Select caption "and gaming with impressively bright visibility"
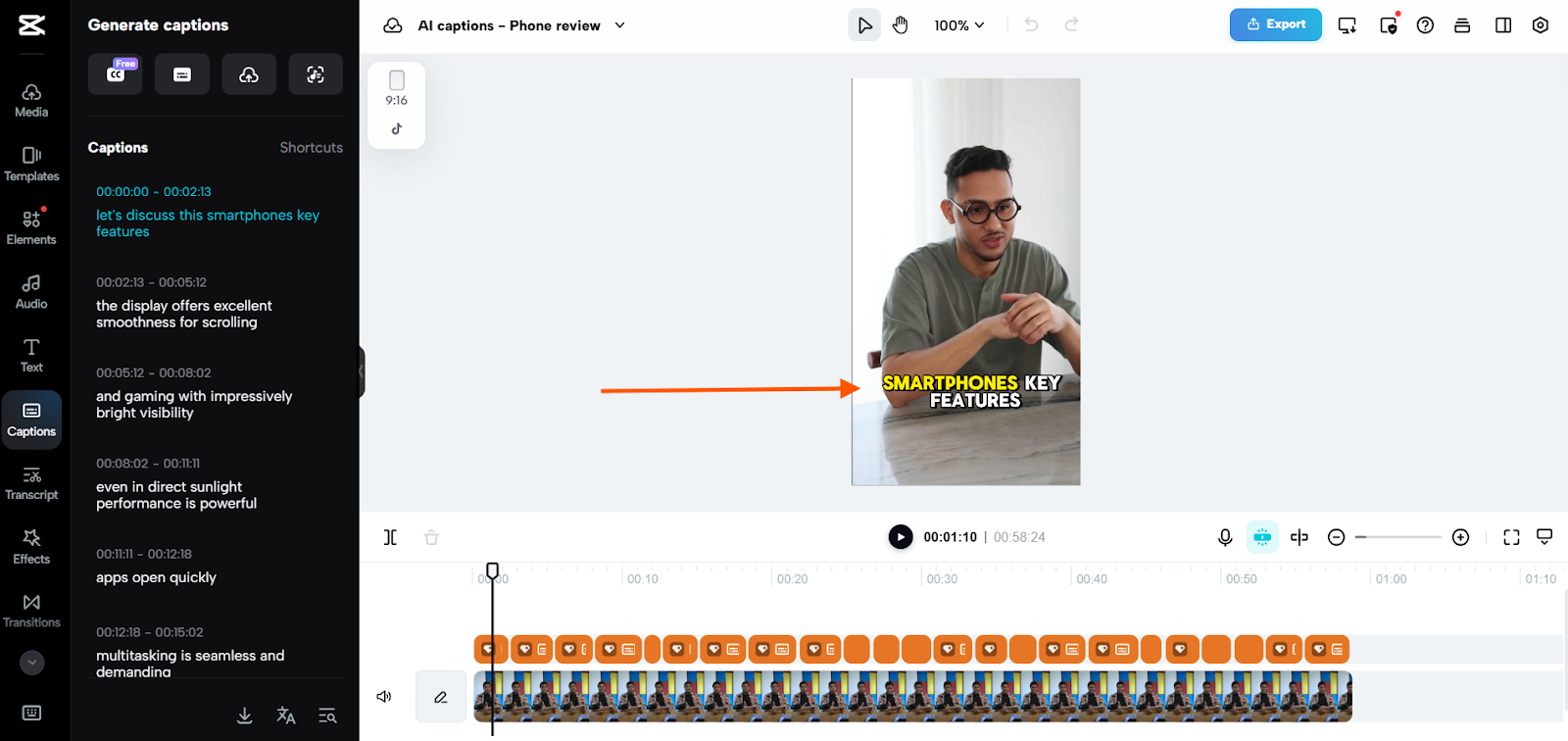Image resolution: width=1568 pixels, height=741 pixels. (194, 405)
